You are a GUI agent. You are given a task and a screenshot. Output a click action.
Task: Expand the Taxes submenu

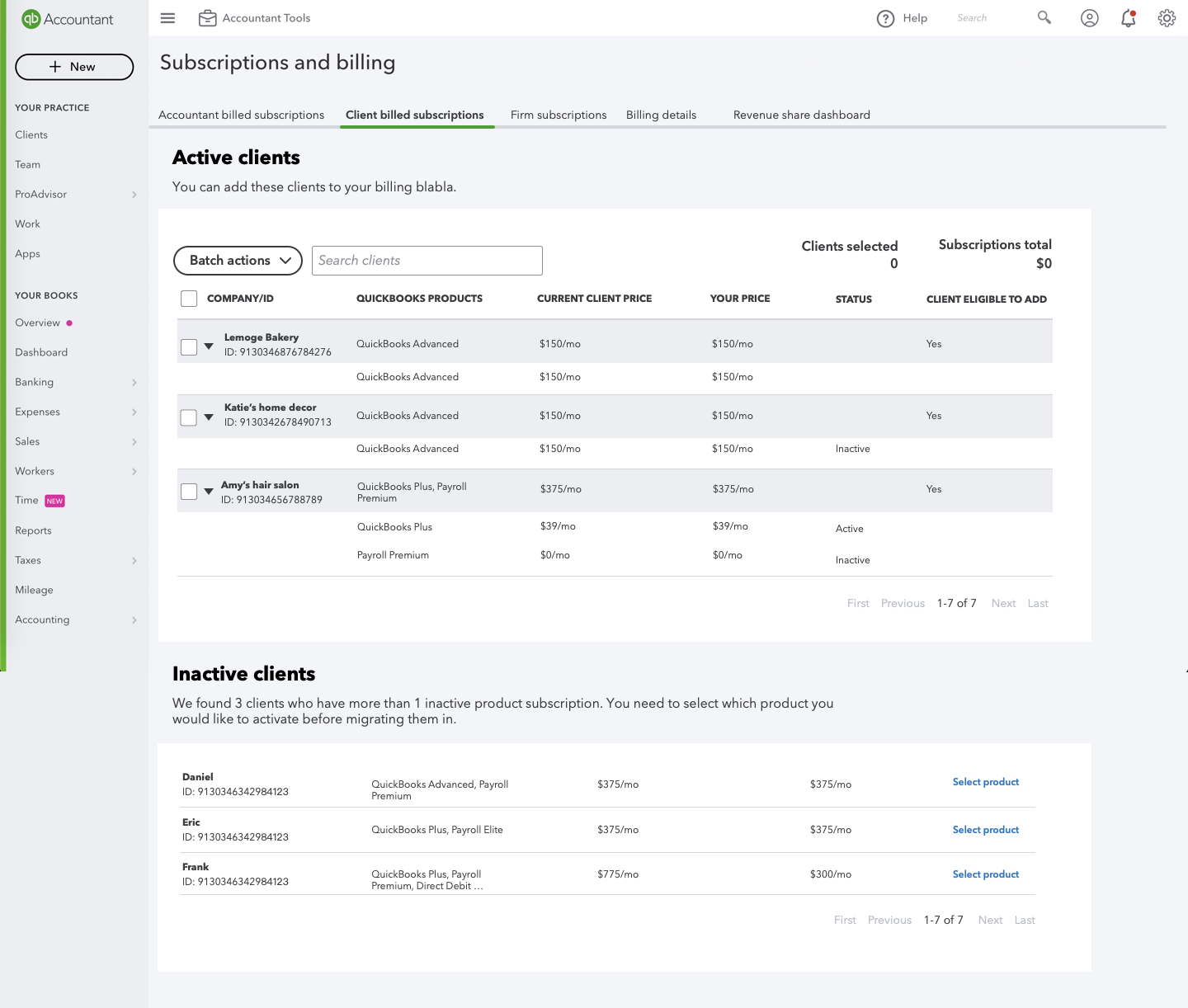(134, 561)
